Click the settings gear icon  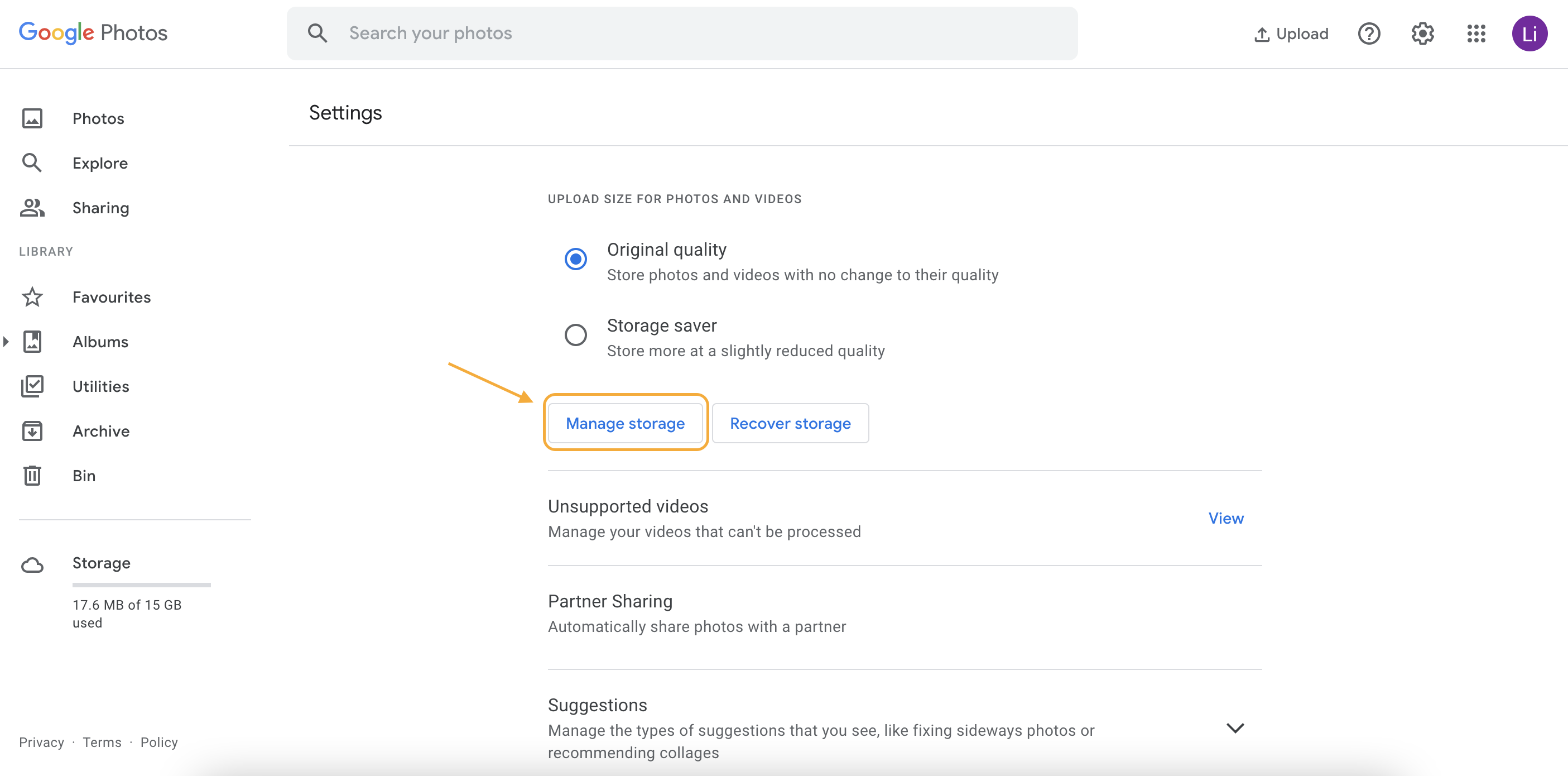click(x=1422, y=33)
